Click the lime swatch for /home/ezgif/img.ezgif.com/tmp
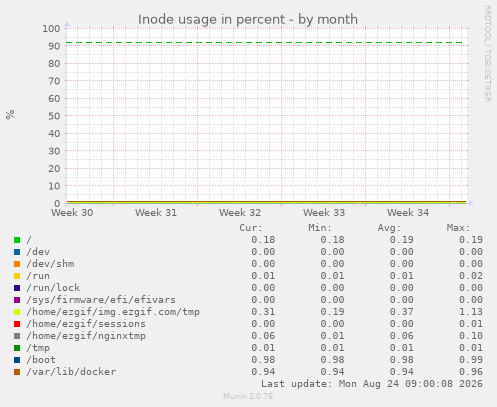Image resolution: width=497 pixels, height=407 pixels. [17, 312]
